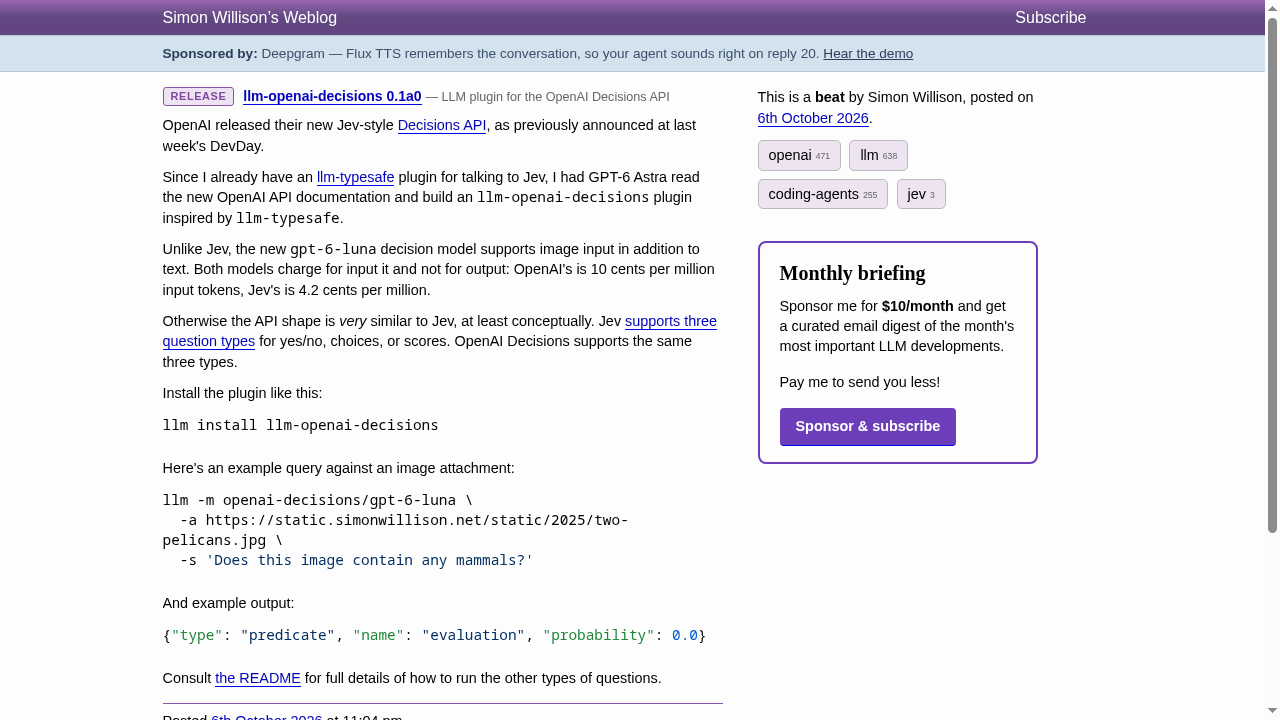This screenshot has height=720, width=1280.
Task: Select the llm tag
Action: (878, 155)
